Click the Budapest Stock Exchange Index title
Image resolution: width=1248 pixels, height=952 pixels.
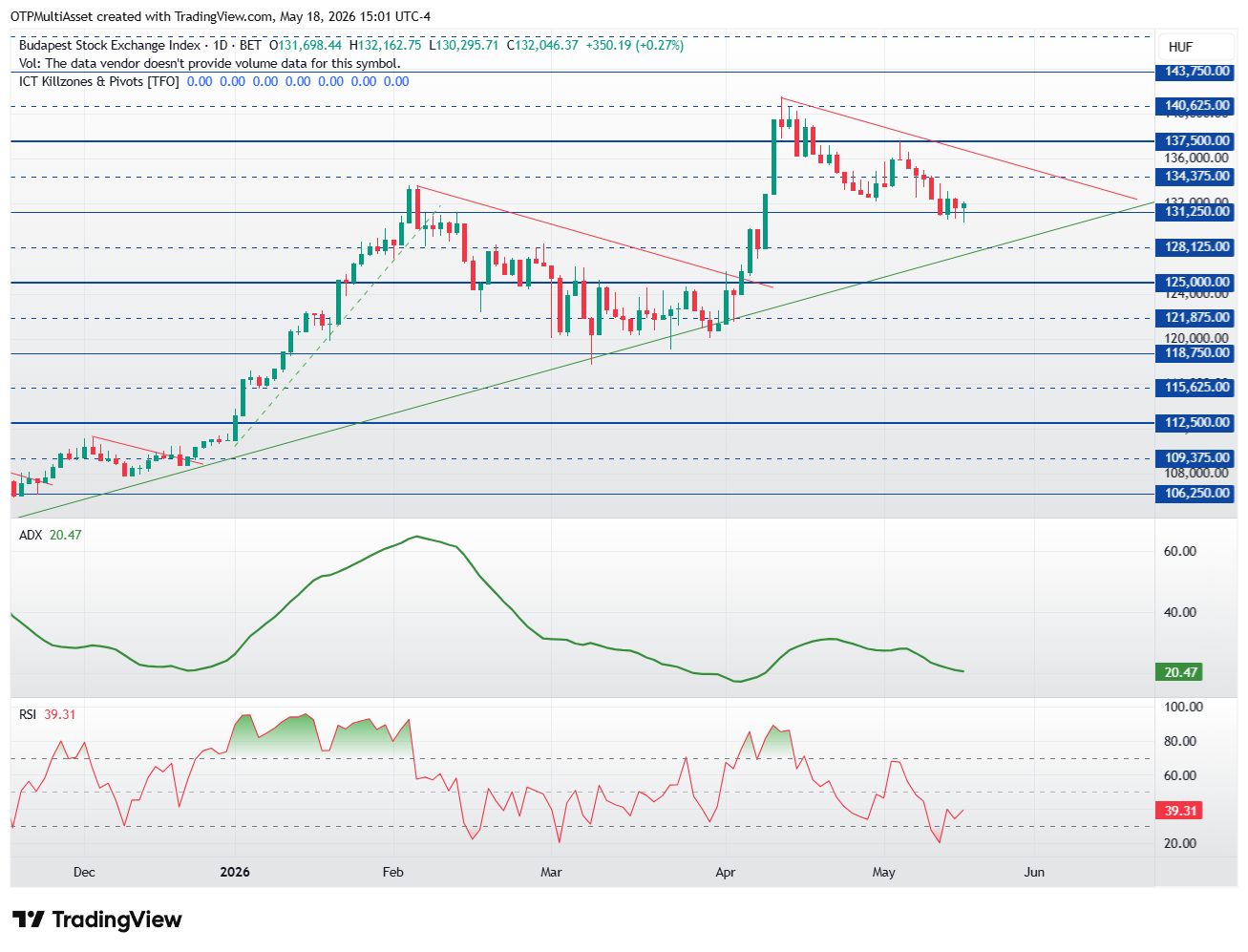pos(110,45)
